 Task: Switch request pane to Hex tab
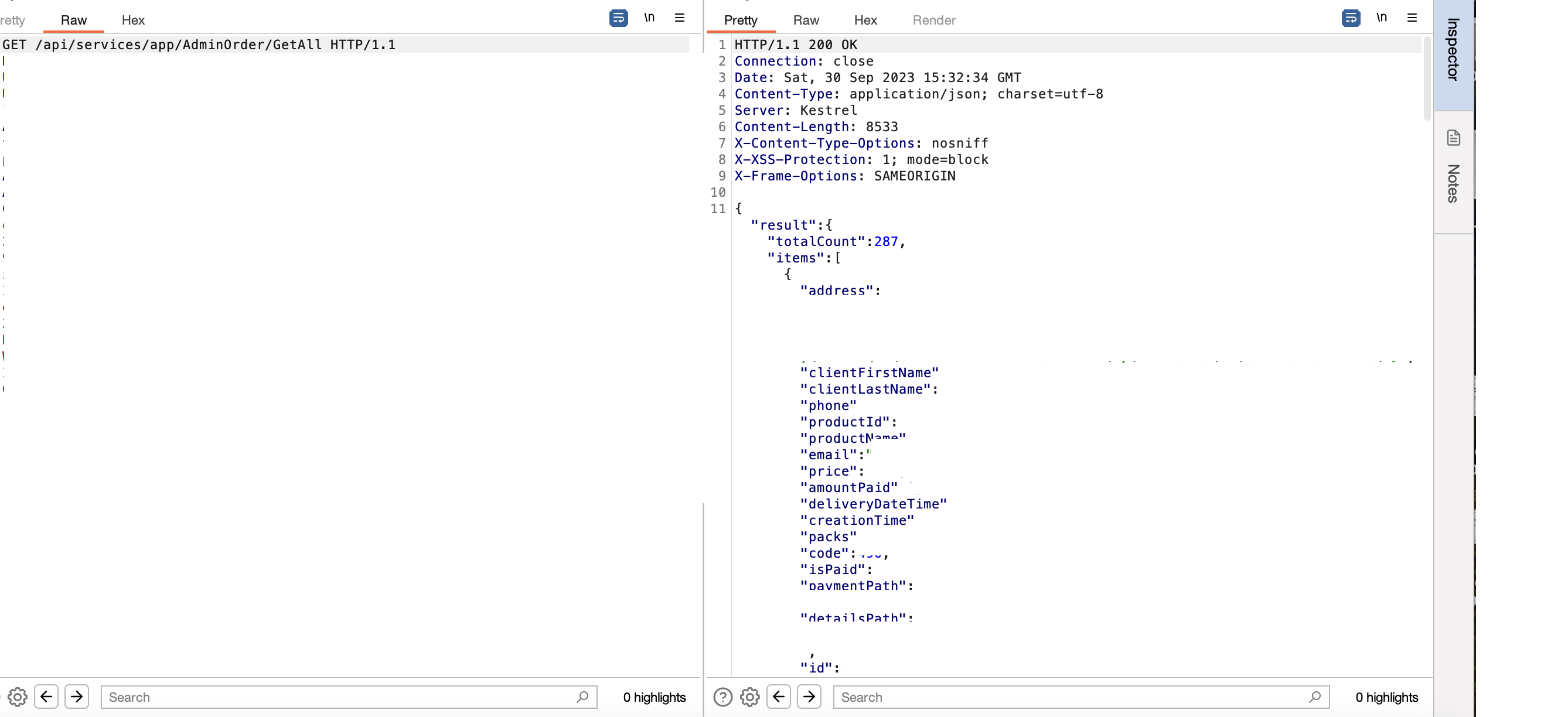click(x=132, y=20)
